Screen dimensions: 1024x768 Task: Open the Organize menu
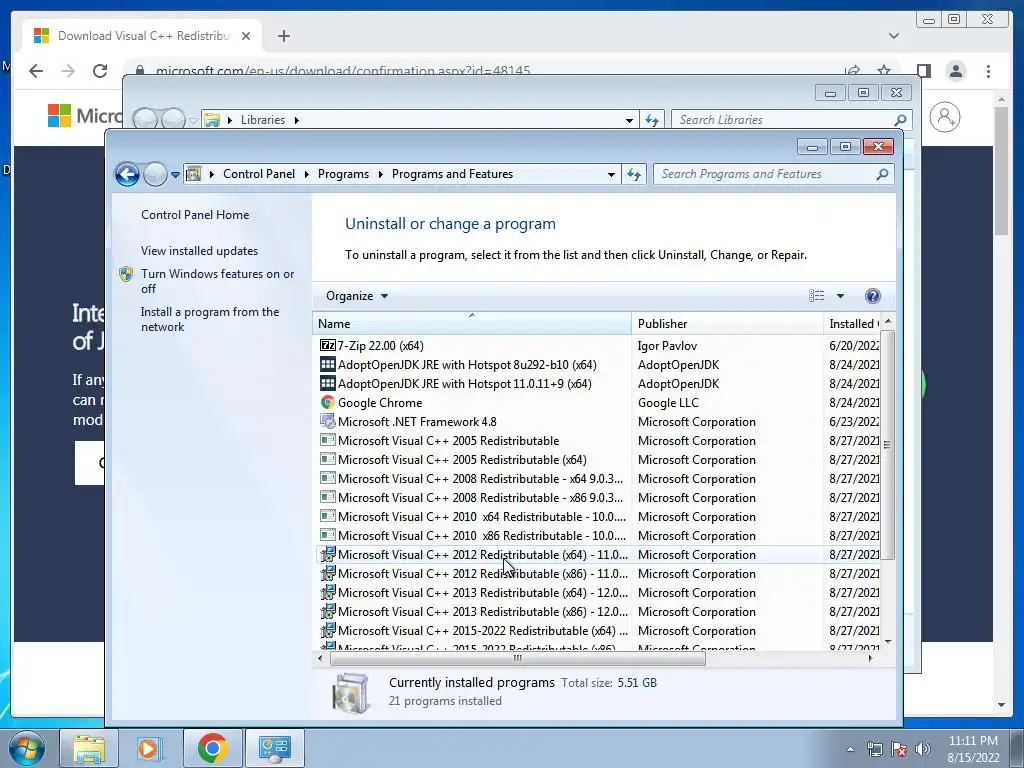pos(357,296)
